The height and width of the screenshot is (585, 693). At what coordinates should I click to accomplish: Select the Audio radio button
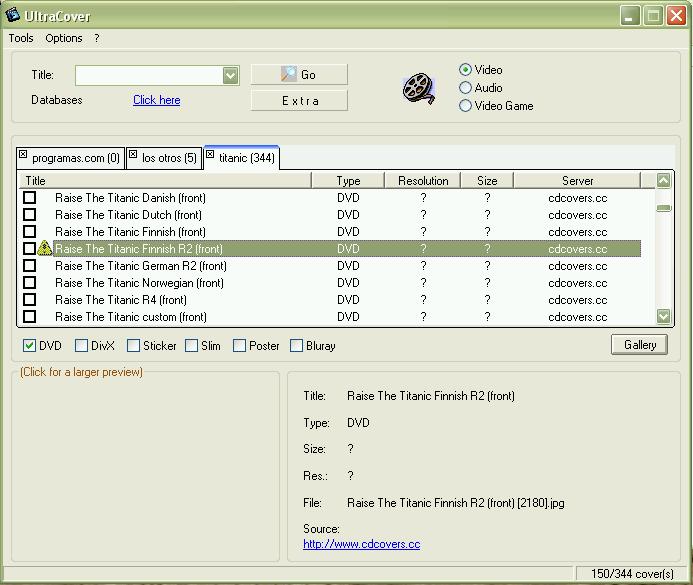[465, 87]
